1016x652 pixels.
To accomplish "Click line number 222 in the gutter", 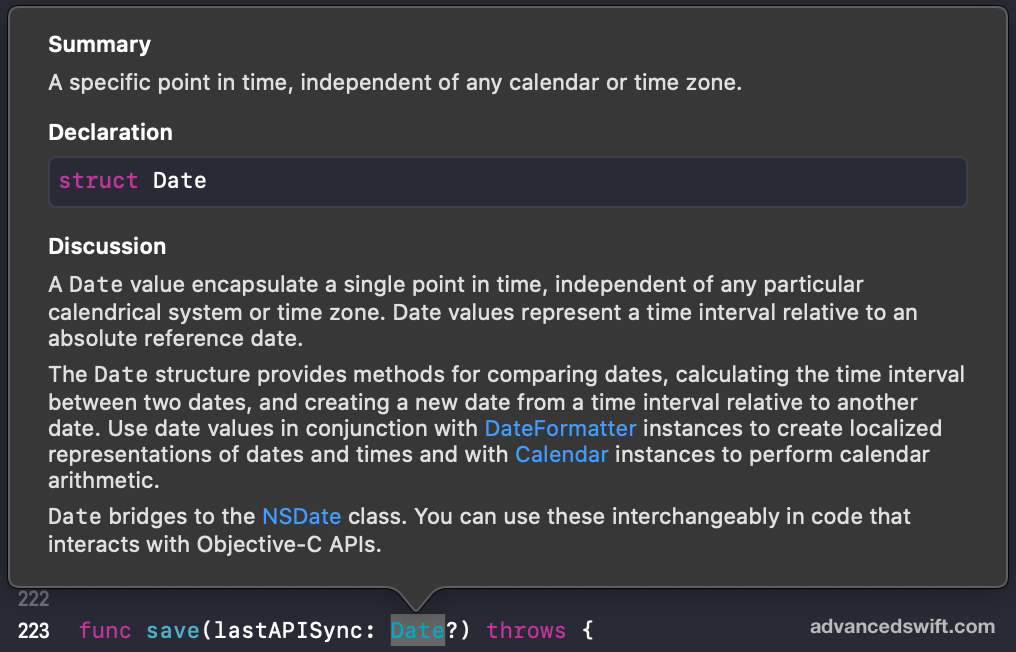I will pyautogui.click(x=32, y=599).
